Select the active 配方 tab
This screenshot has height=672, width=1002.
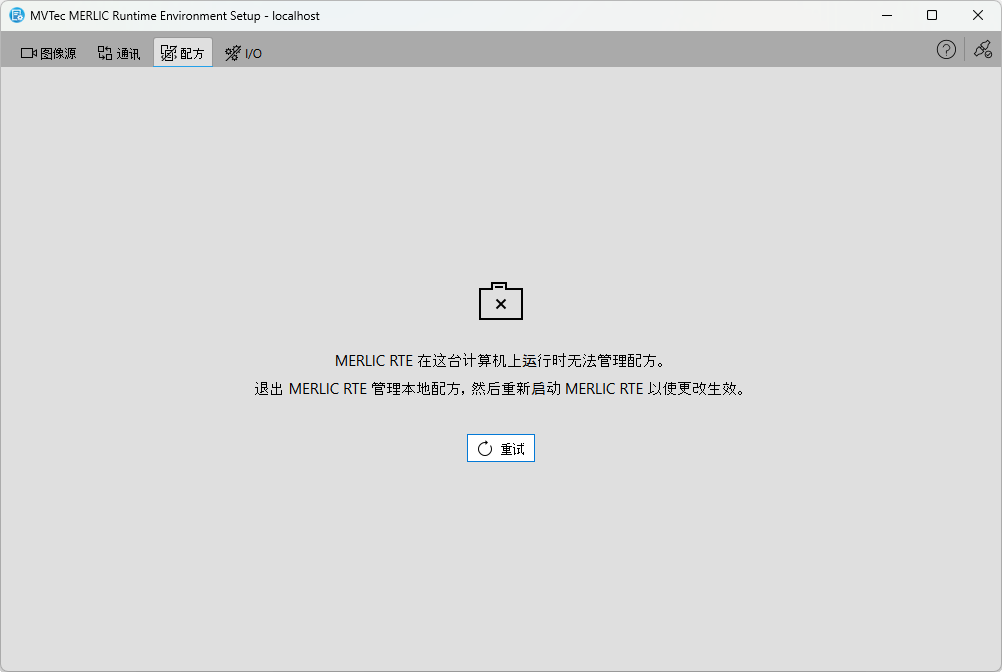pos(182,52)
